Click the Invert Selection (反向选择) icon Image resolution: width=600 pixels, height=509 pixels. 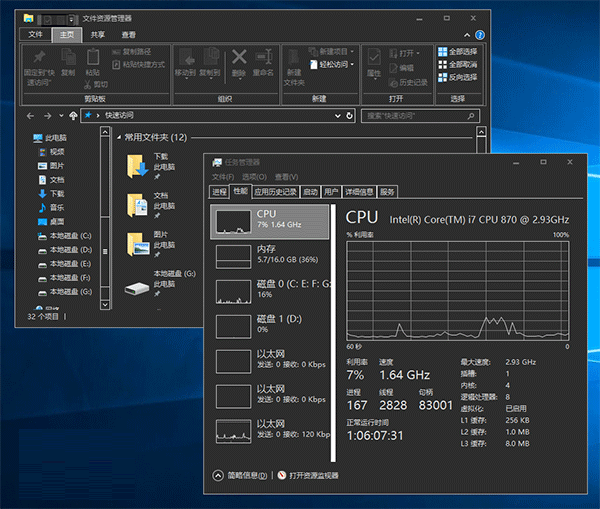coord(441,77)
